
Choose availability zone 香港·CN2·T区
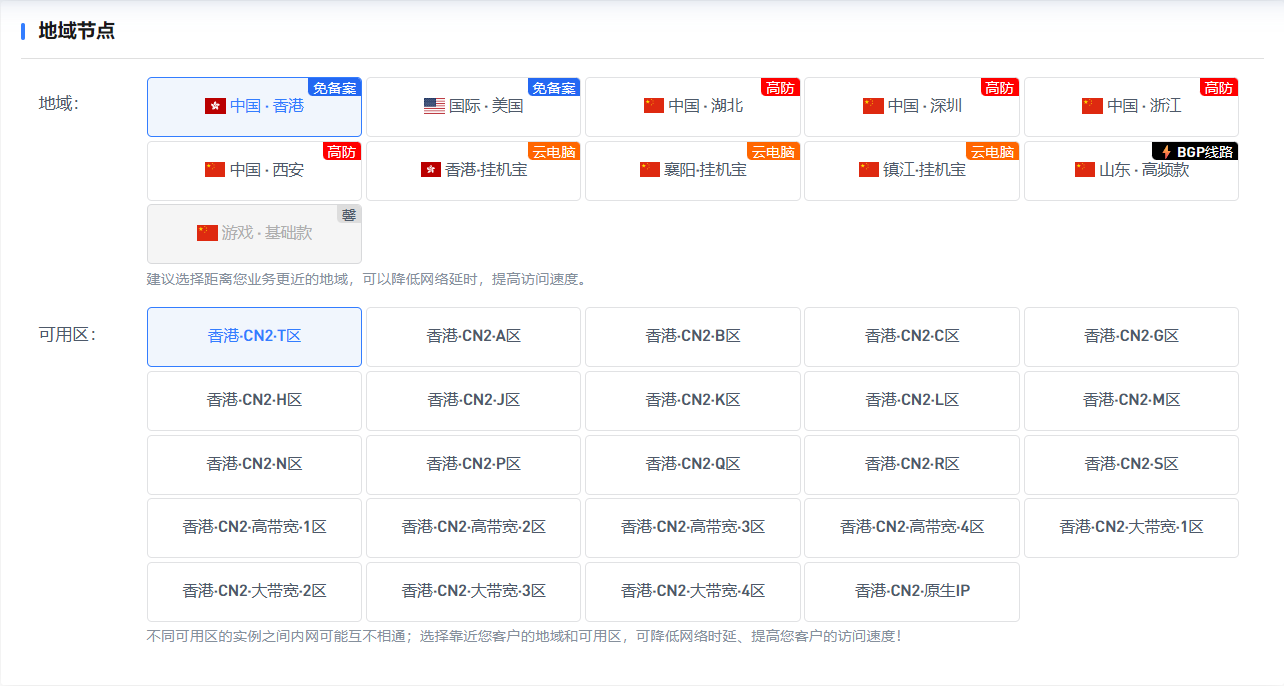click(254, 337)
